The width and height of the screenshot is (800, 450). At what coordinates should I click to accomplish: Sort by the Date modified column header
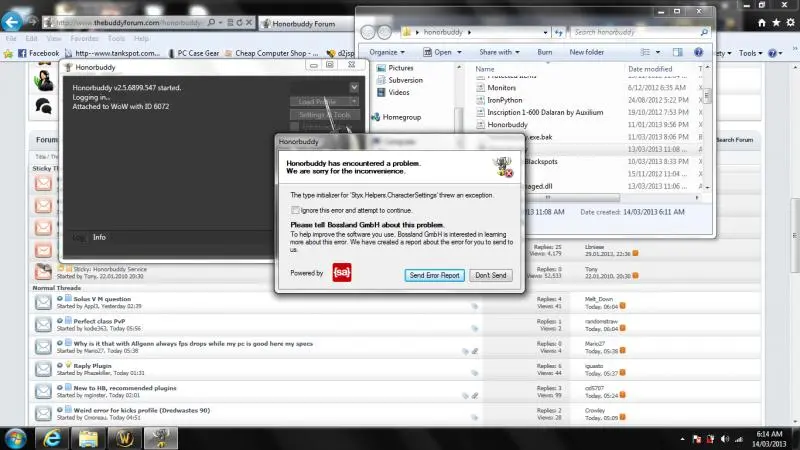pyautogui.click(x=649, y=69)
